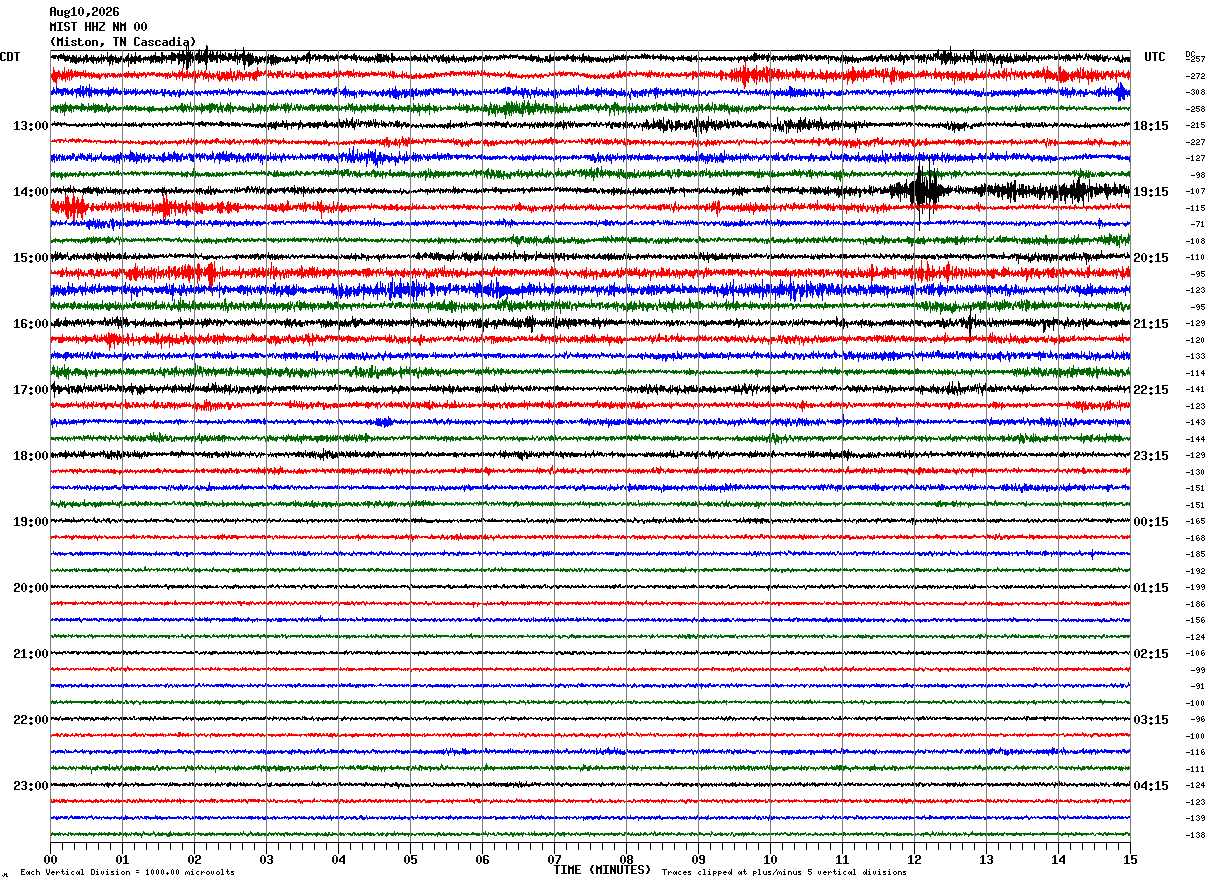Screen dimensions: 1210x886
Task: Click the Each Vertical Division = 1000.00 microvolts note
Action: [127, 872]
